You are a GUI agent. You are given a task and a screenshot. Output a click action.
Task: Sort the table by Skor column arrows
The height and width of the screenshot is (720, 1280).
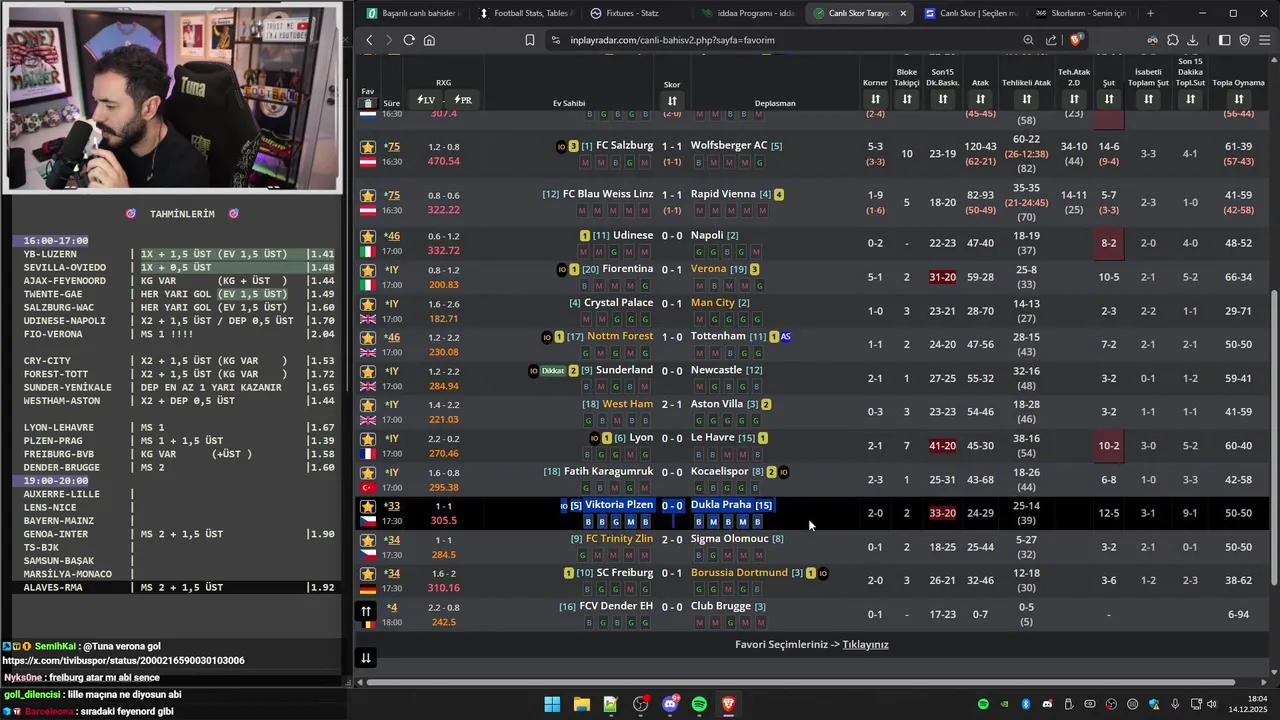[672, 101]
